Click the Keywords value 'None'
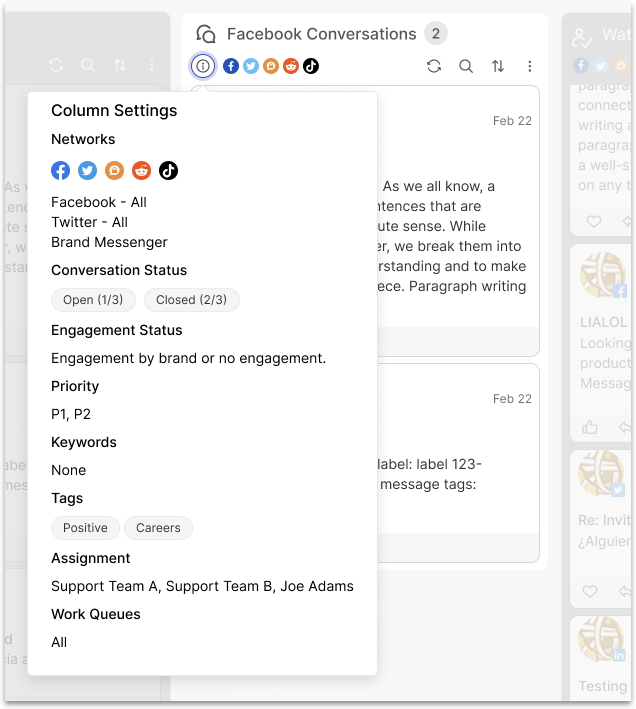 click(69, 470)
